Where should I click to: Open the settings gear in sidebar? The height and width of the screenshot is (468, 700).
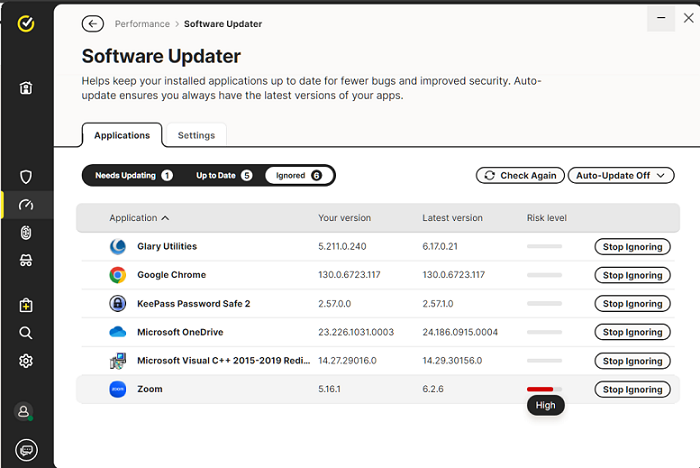[x=26, y=361]
